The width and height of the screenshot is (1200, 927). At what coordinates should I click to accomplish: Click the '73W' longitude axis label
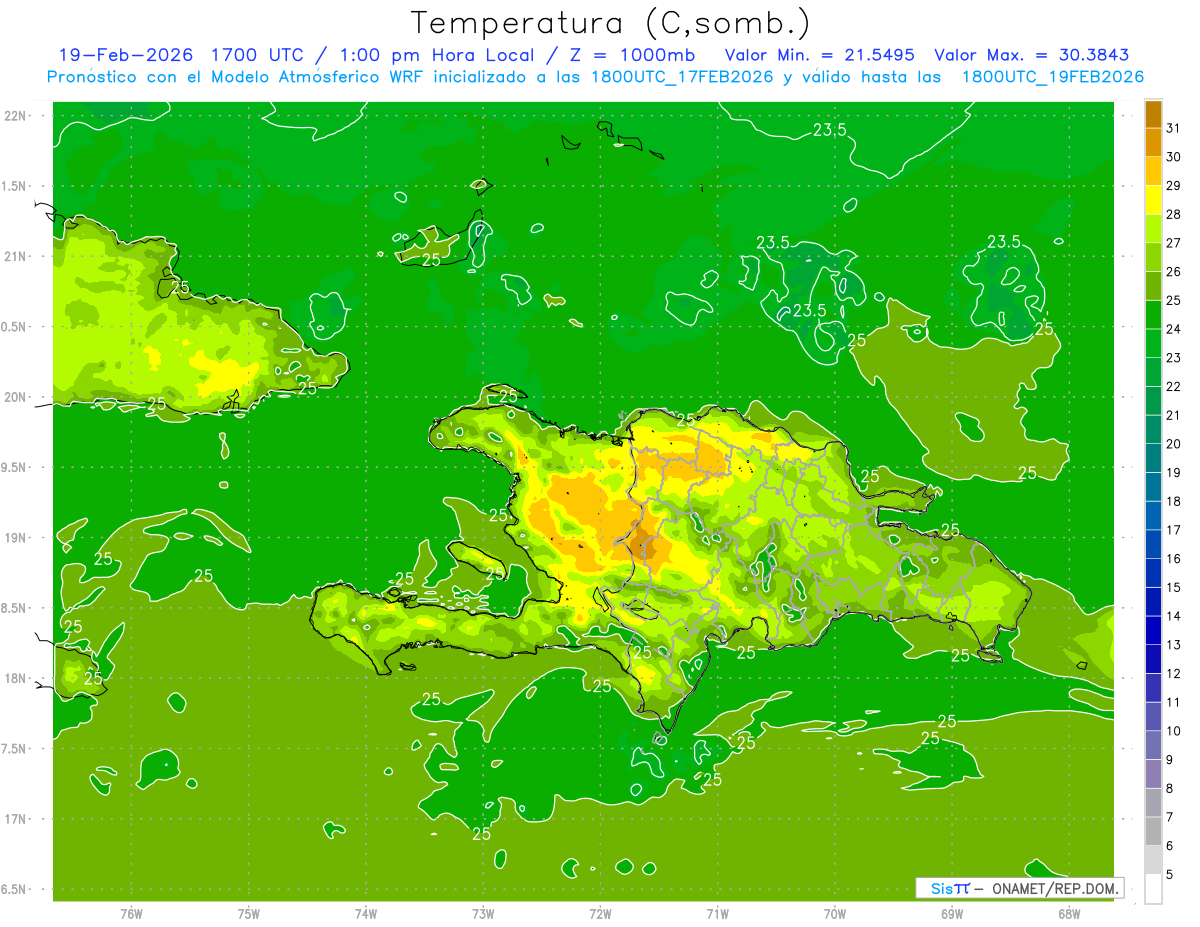482,914
